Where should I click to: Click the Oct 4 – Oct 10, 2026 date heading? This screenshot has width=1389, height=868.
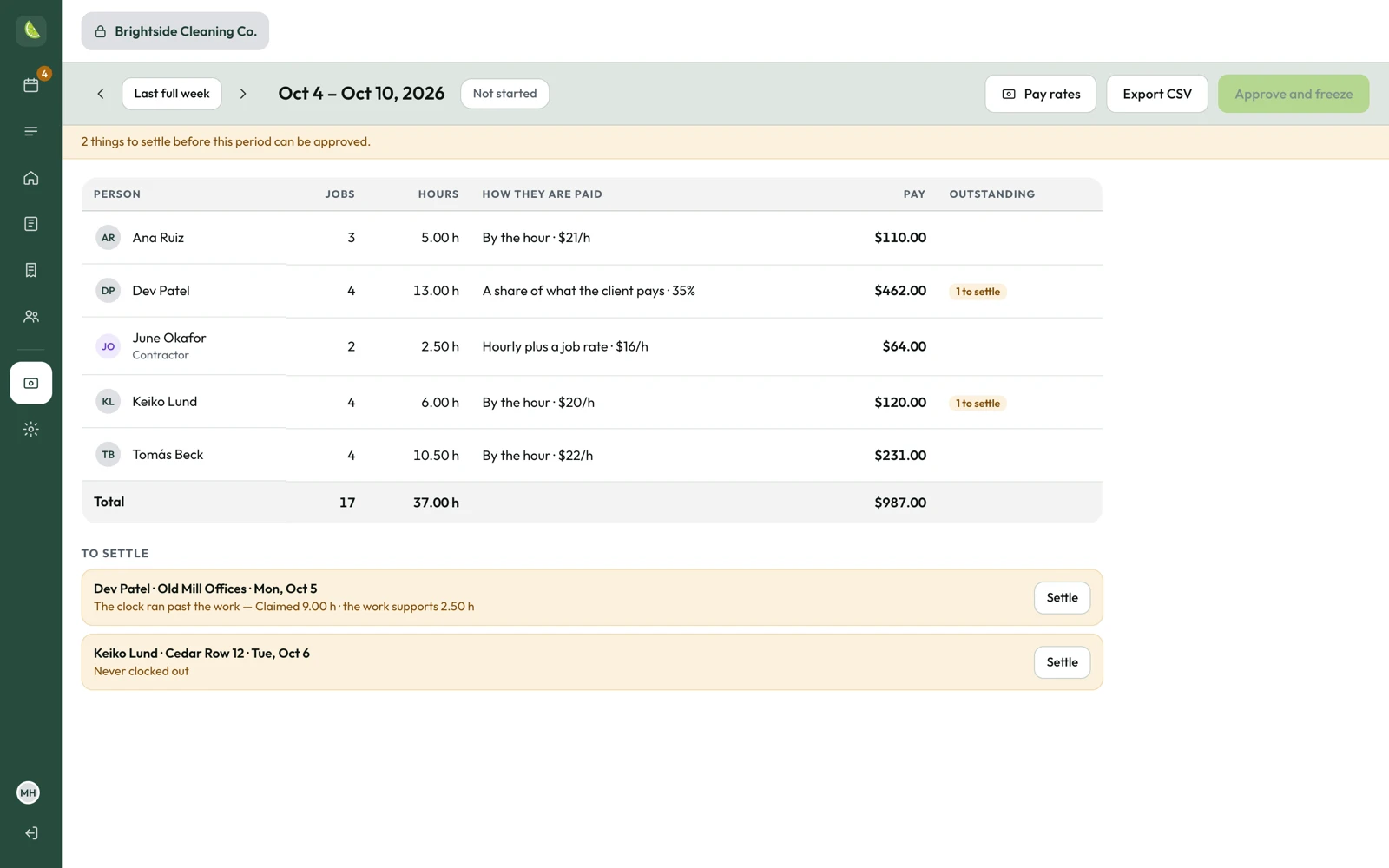361,94
